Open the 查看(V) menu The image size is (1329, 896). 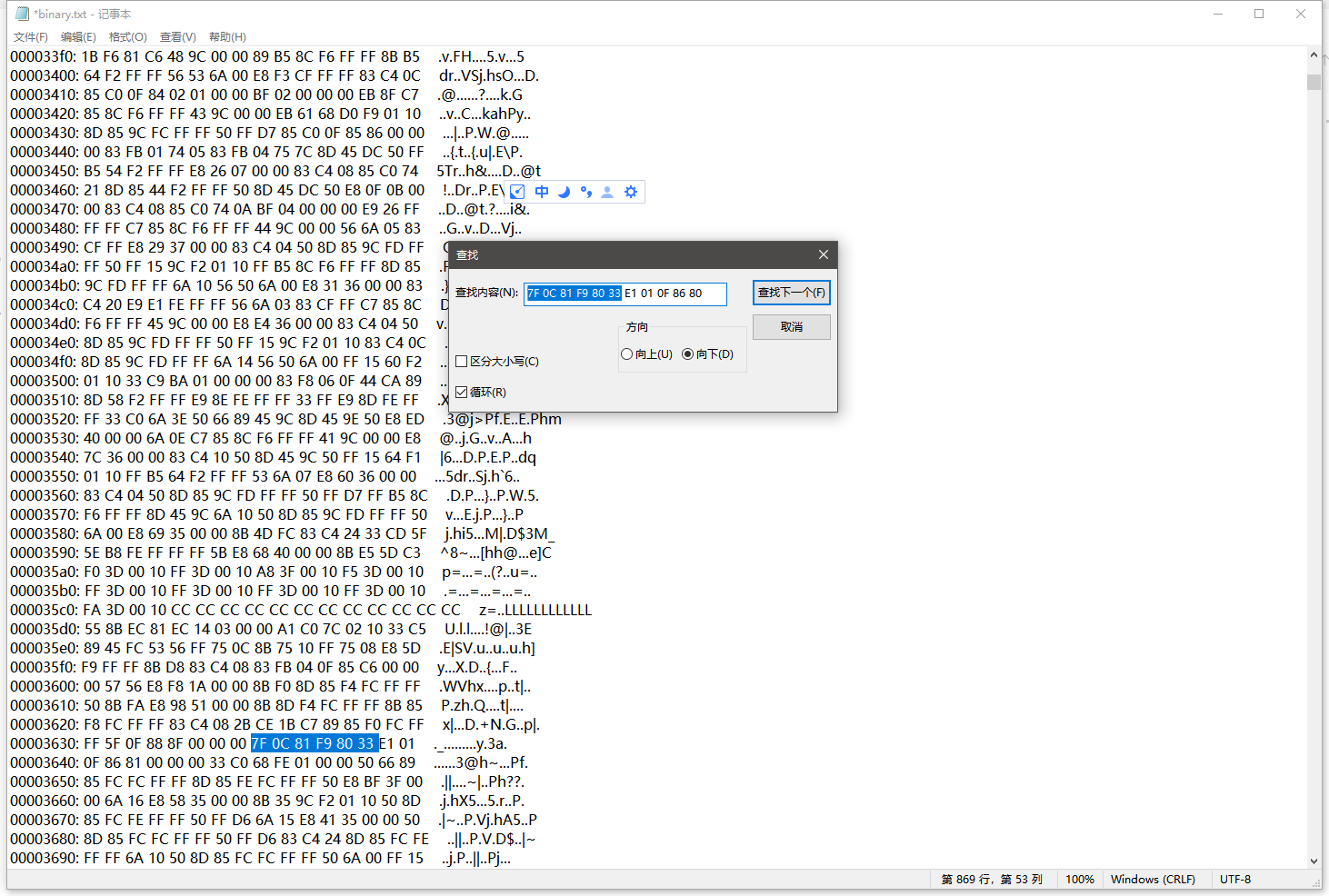[x=177, y=37]
